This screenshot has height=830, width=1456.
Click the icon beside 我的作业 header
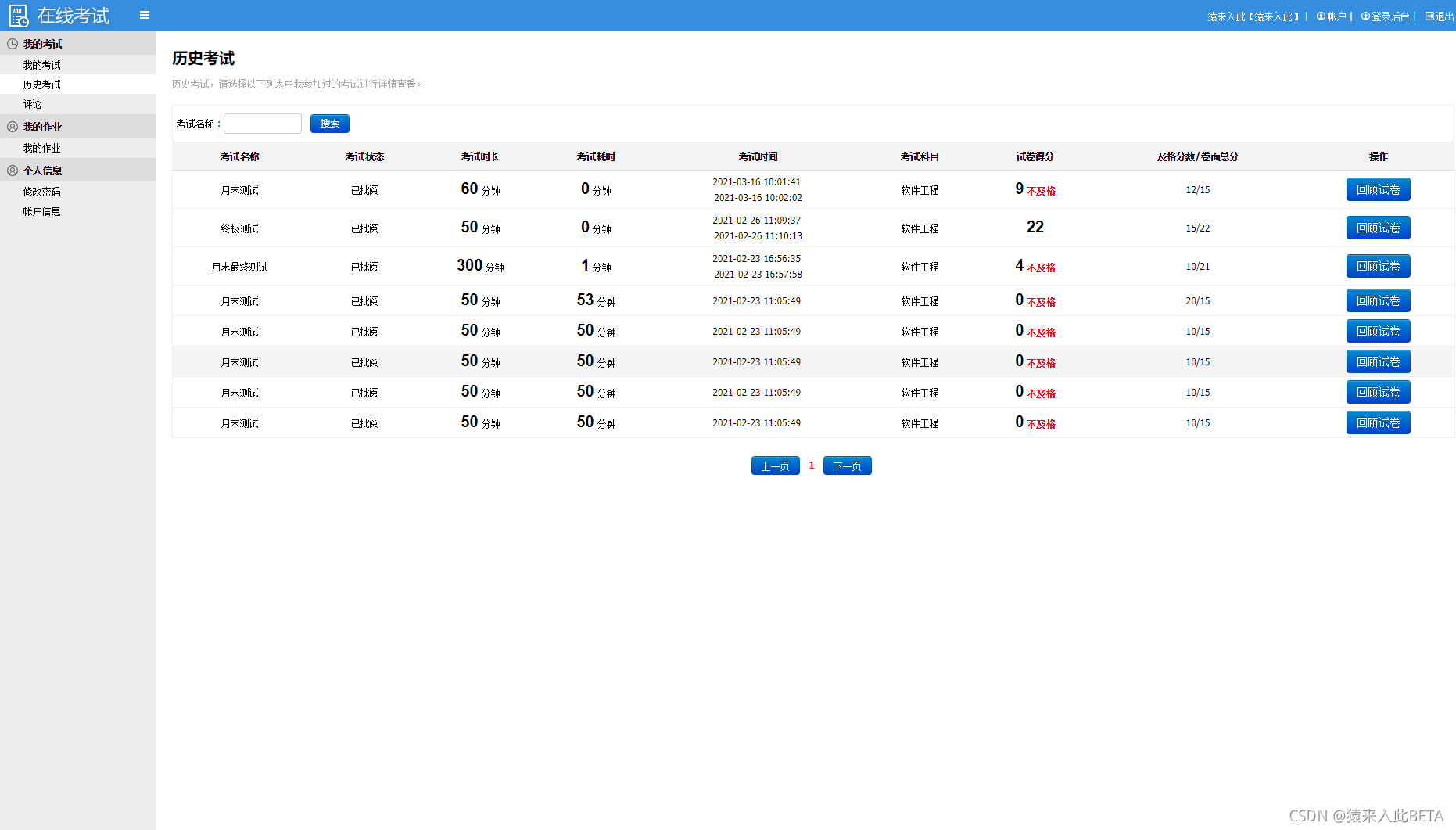pos(13,127)
